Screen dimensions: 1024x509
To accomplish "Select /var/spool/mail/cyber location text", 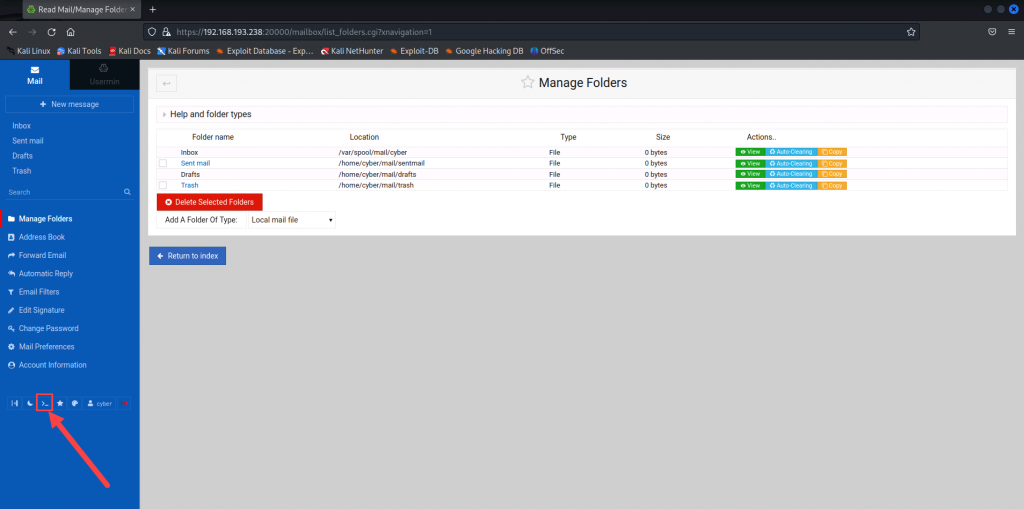I will point(373,152).
